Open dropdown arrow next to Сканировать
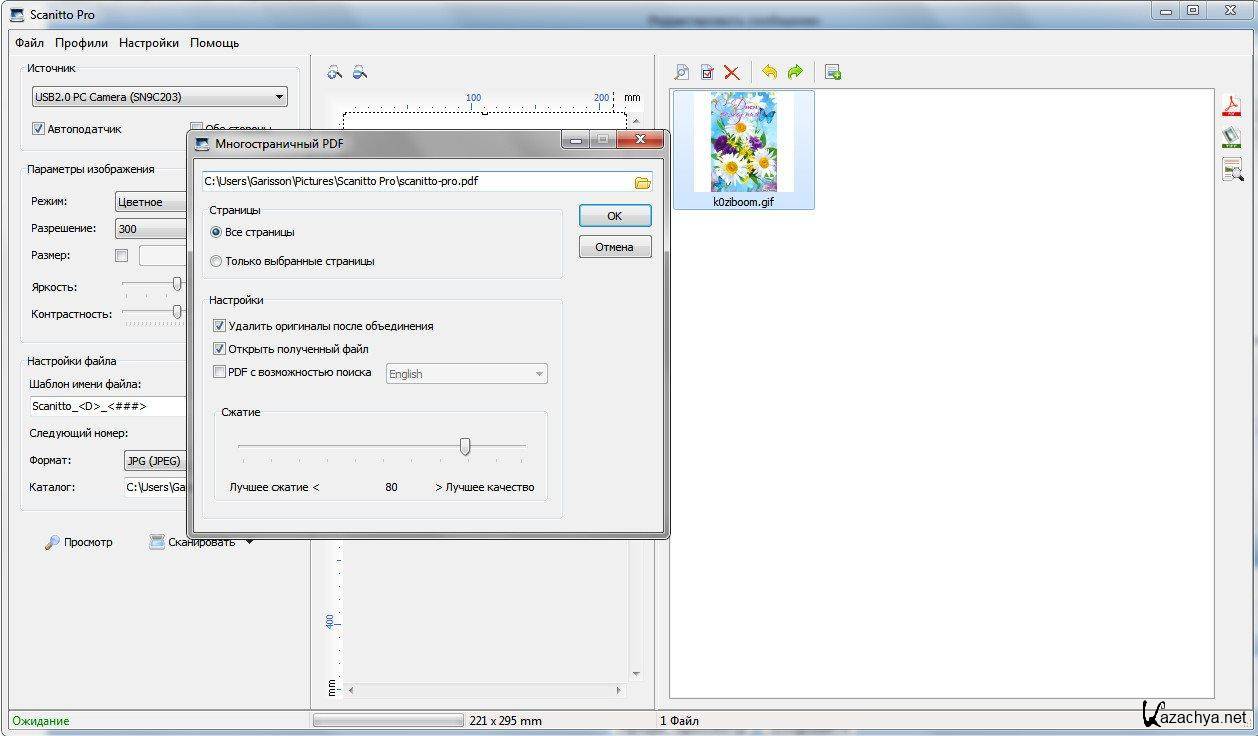1258x736 pixels. (x=250, y=542)
